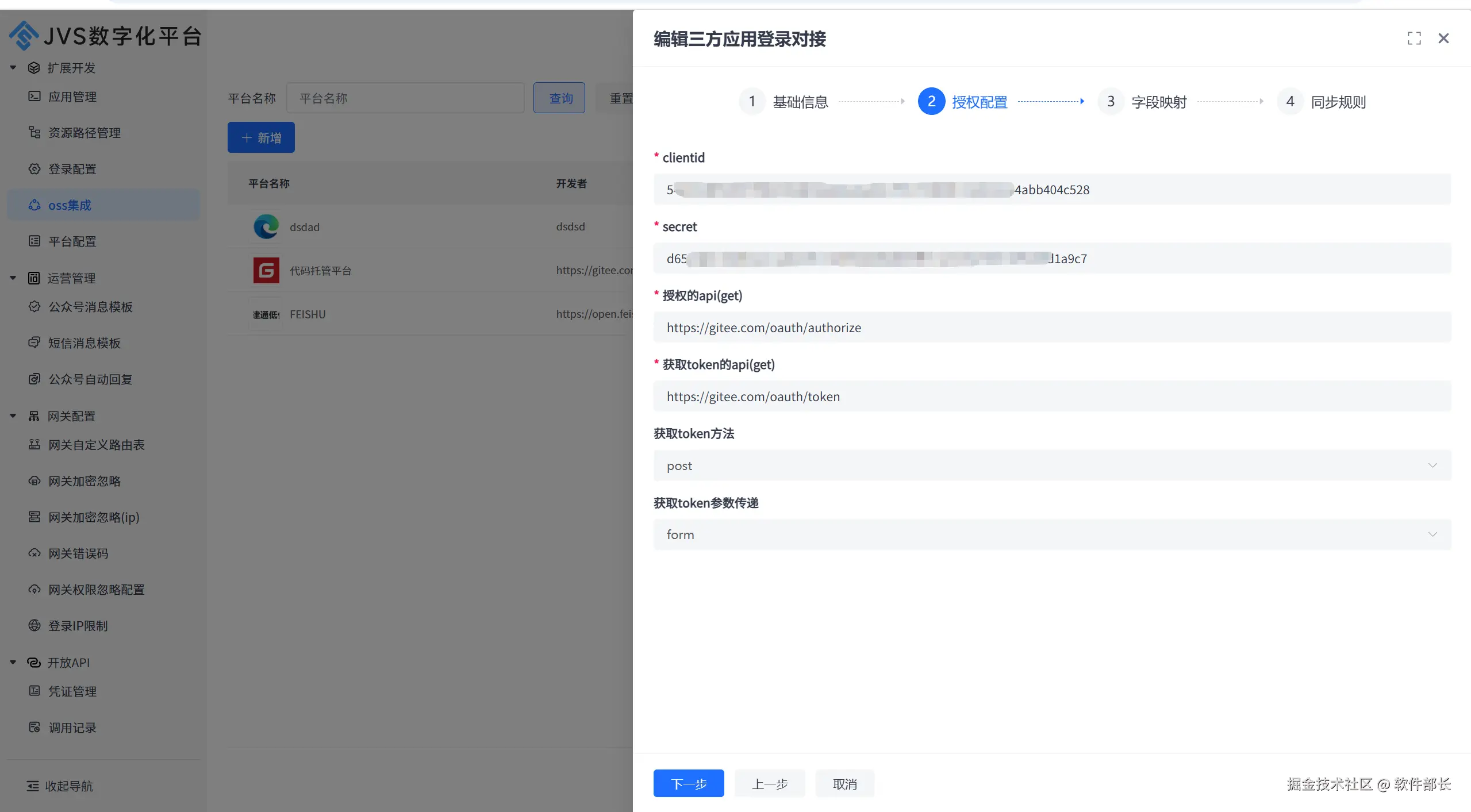Click the 登录IP限制 globe icon
Viewport: 1471px width, 812px height.
(34, 626)
